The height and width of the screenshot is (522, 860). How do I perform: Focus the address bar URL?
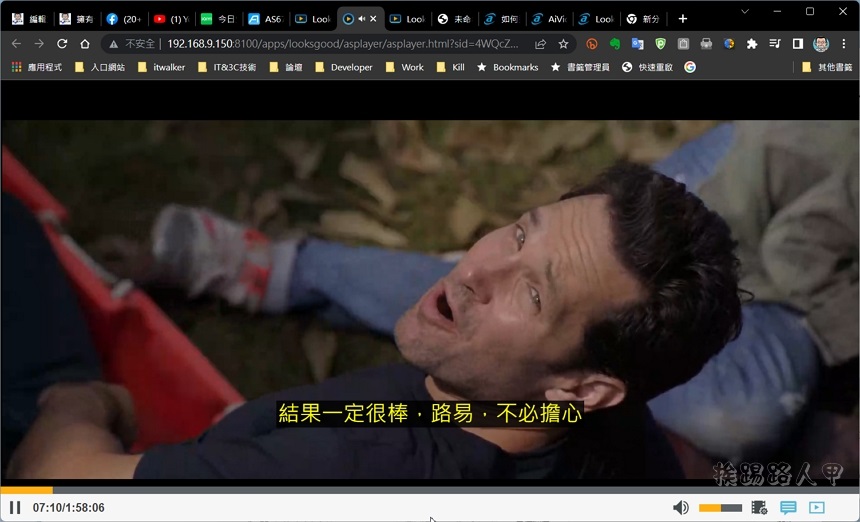[343, 44]
